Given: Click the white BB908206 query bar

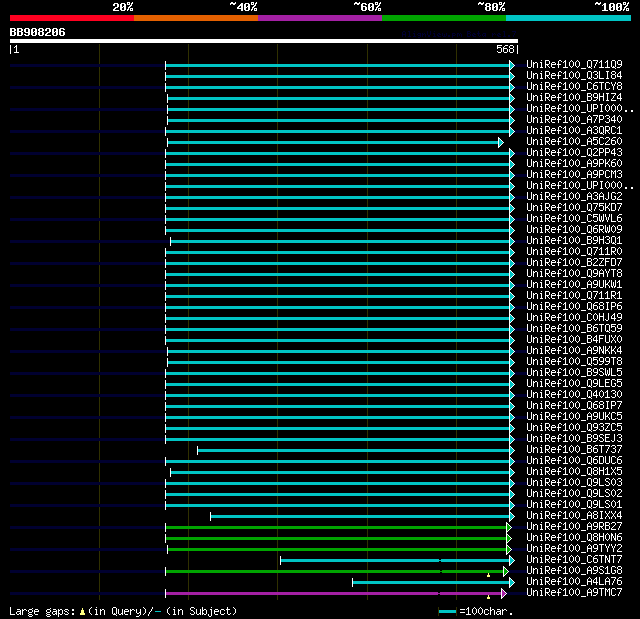Looking at the screenshot, I should pos(264,41).
